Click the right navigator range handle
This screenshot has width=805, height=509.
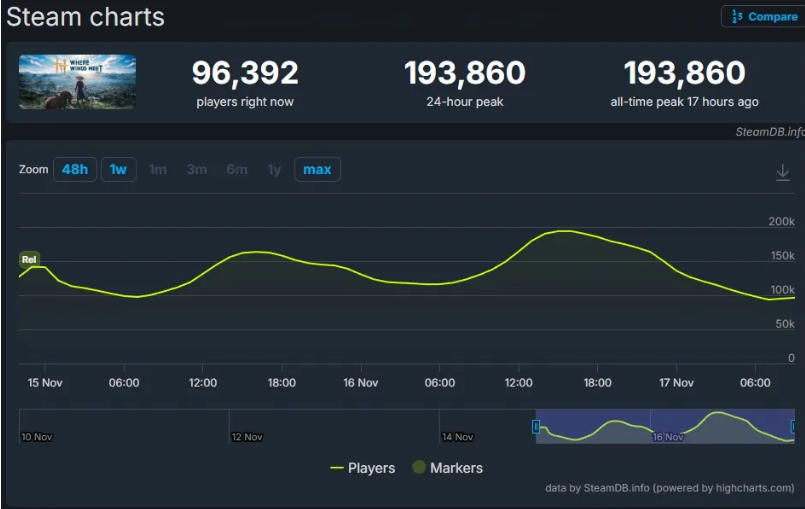(x=795, y=427)
